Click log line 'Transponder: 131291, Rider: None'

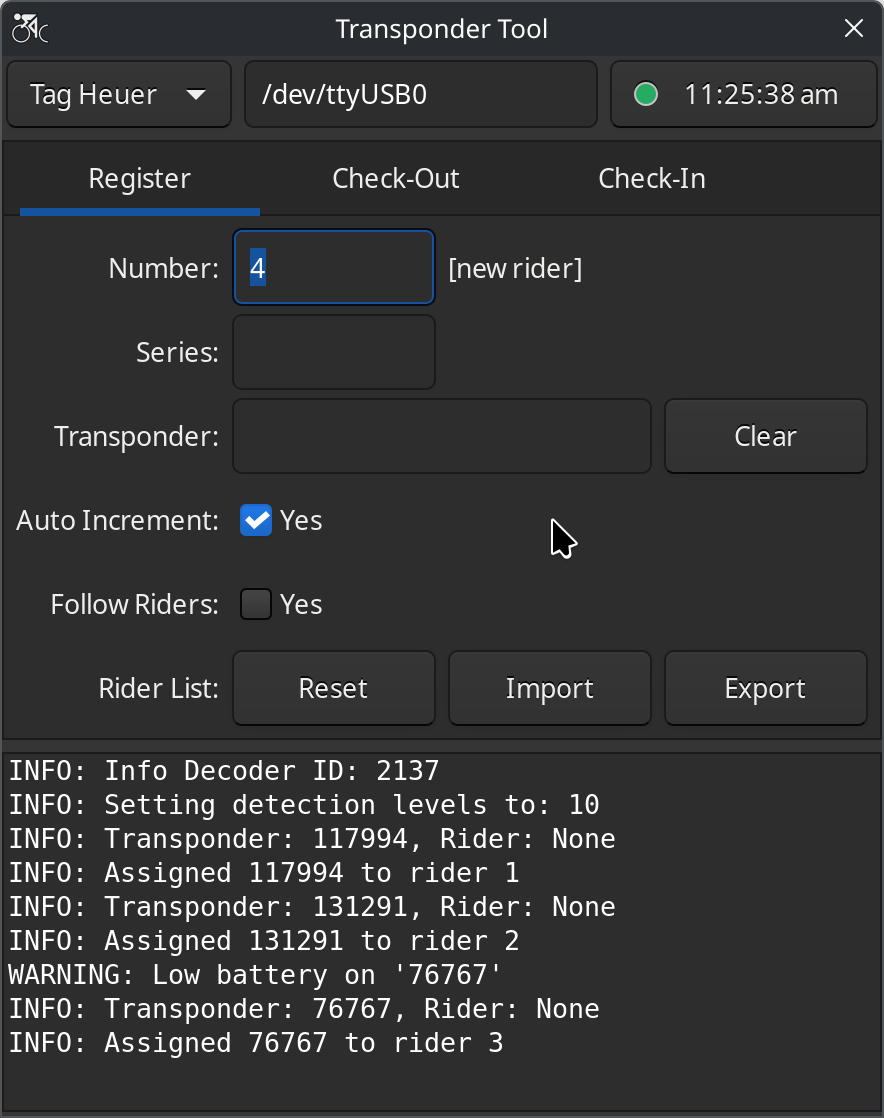point(312,907)
